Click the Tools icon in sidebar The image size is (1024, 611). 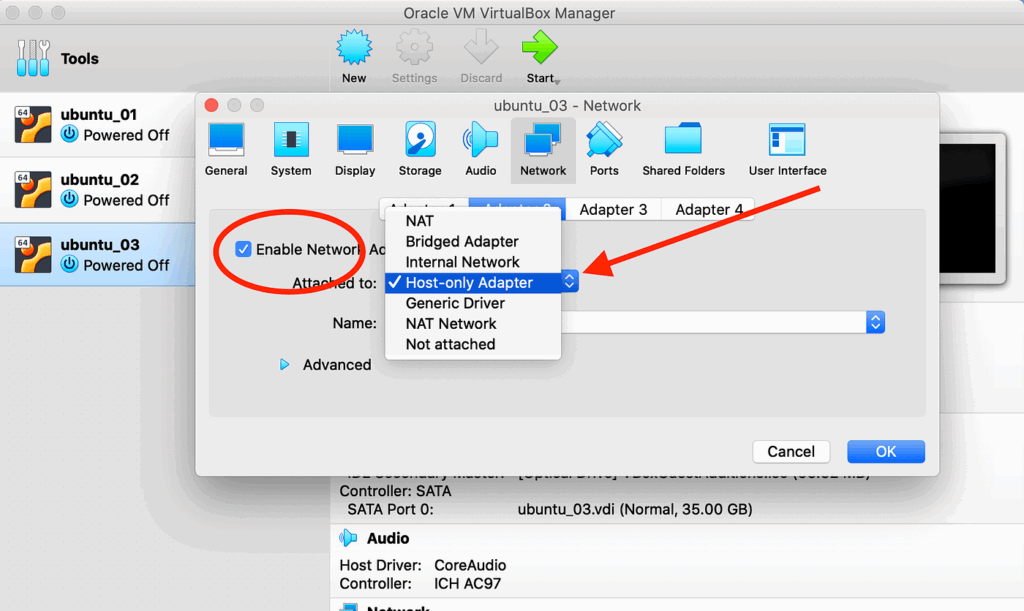[33, 58]
